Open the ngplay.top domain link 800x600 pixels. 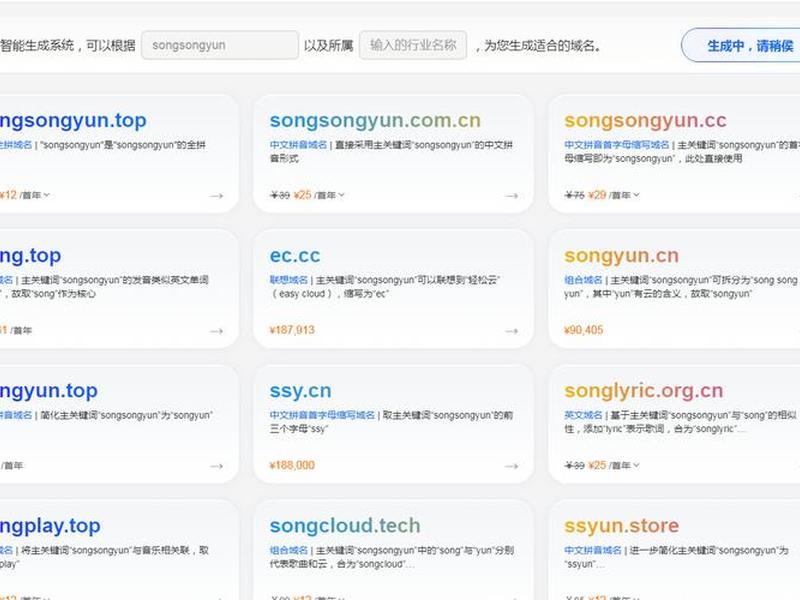tap(50, 526)
